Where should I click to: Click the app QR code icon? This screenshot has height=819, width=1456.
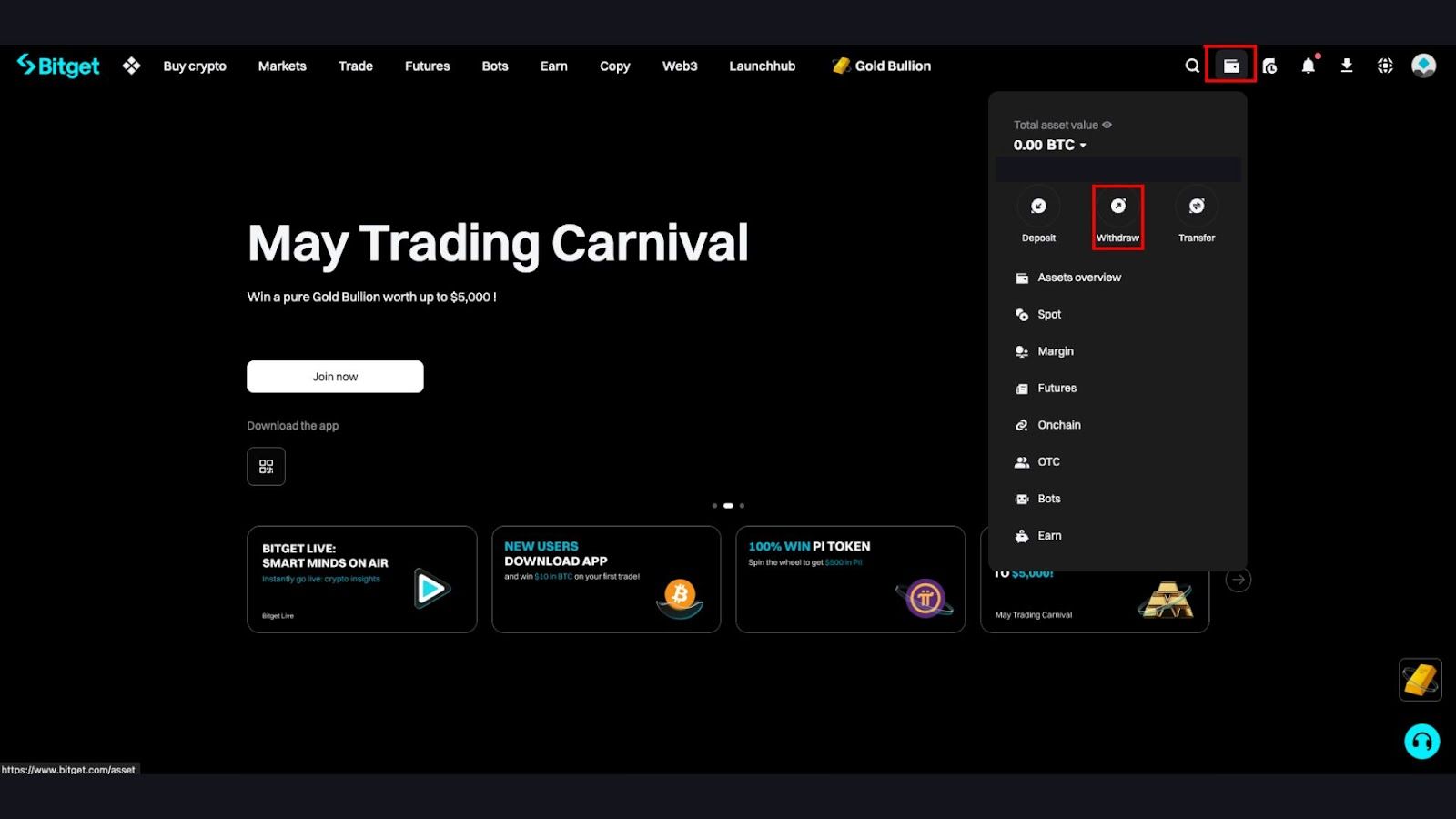point(266,466)
